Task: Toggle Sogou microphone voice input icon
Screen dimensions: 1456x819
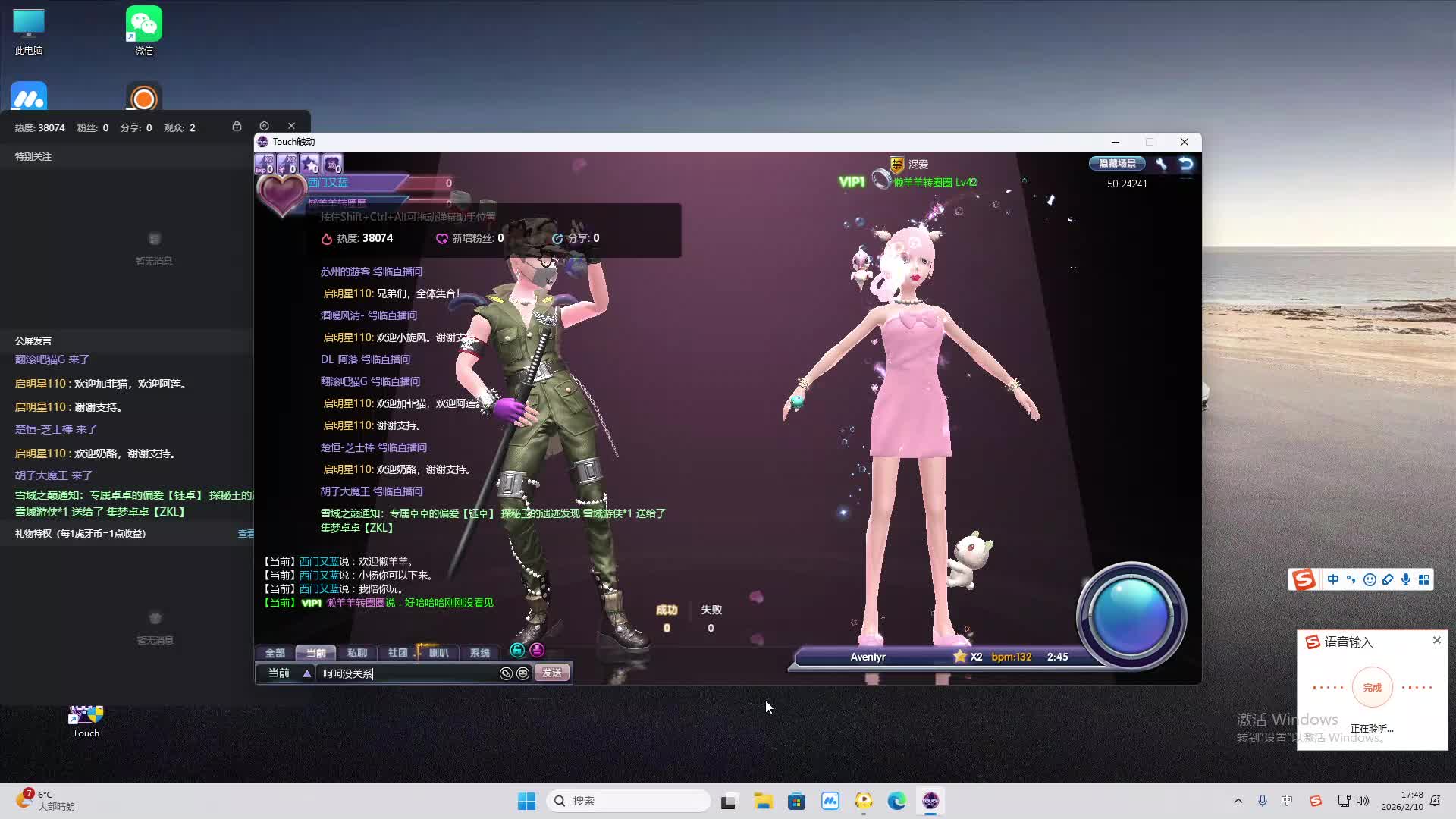Action: point(1406,580)
